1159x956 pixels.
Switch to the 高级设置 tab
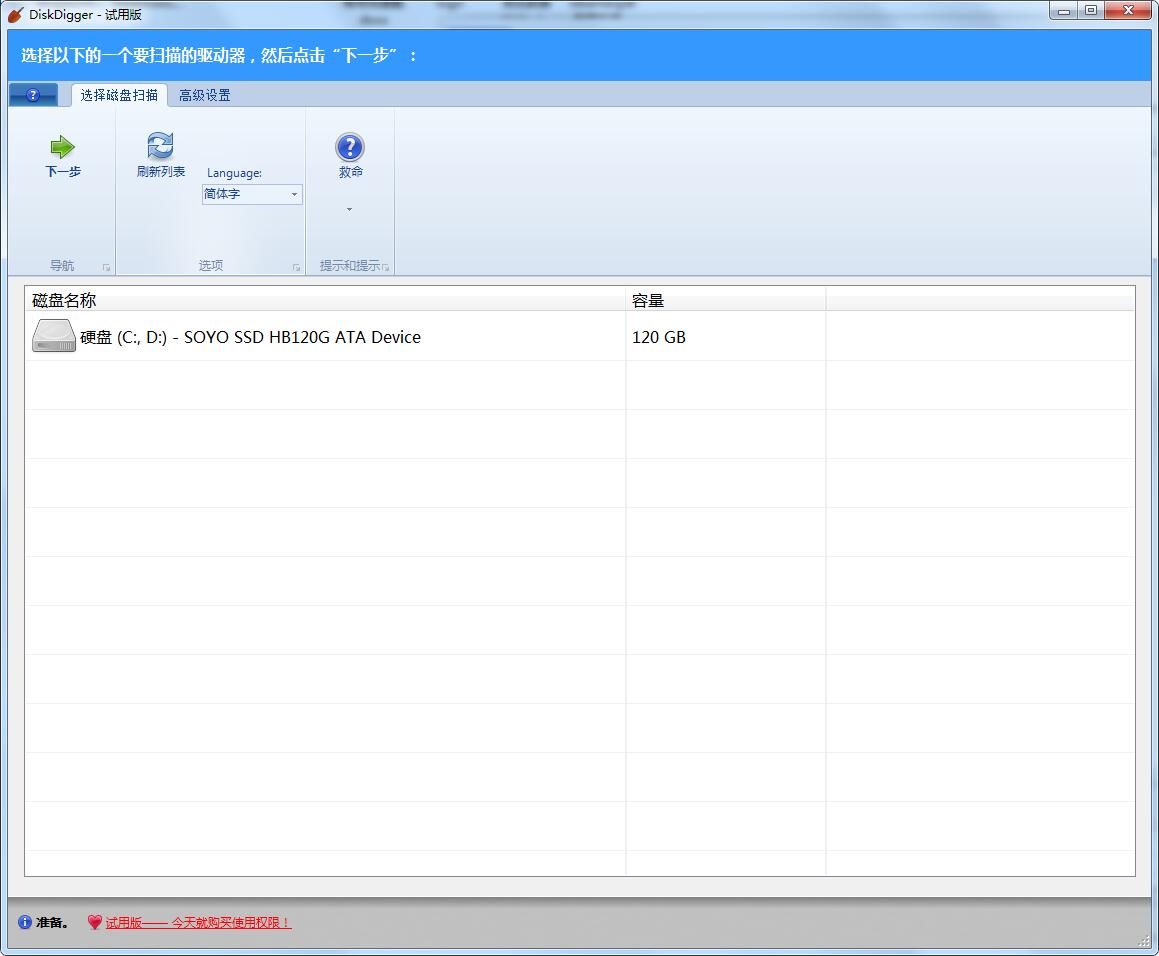[205, 95]
